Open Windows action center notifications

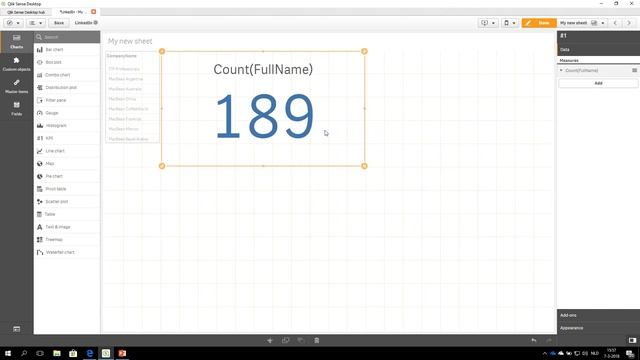(630, 353)
